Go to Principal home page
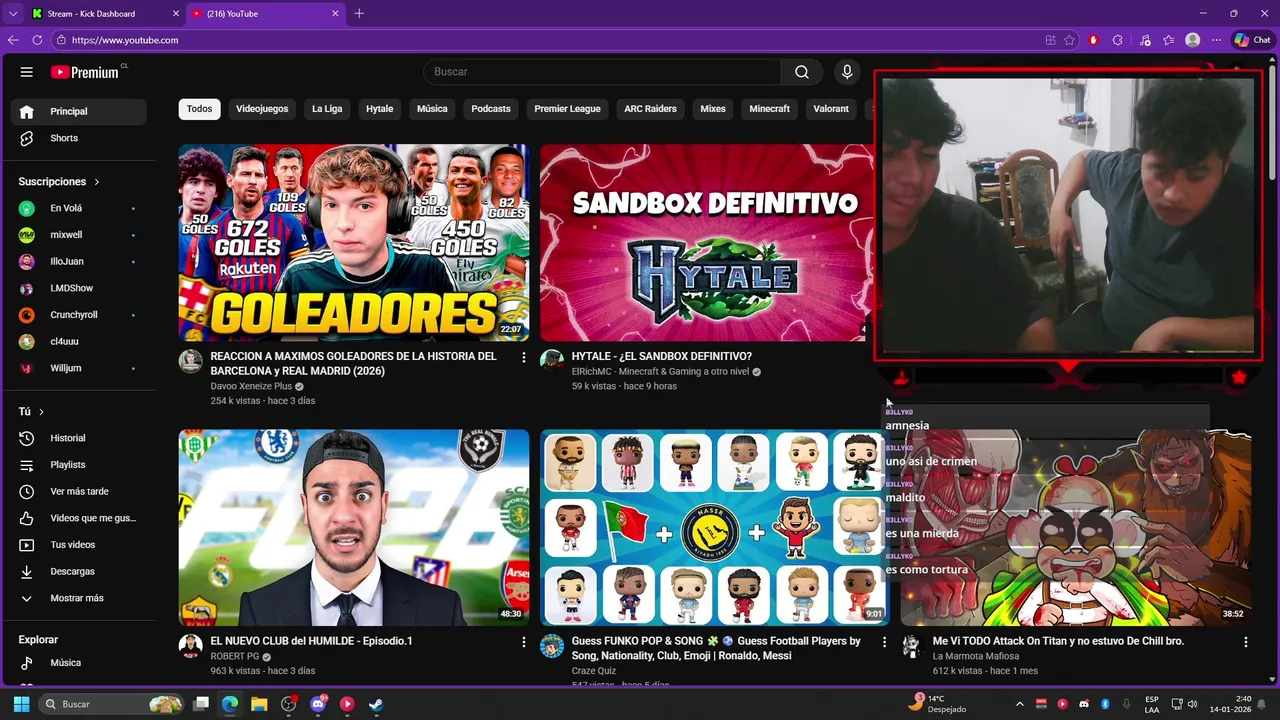The image size is (1280, 720). (78, 111)
